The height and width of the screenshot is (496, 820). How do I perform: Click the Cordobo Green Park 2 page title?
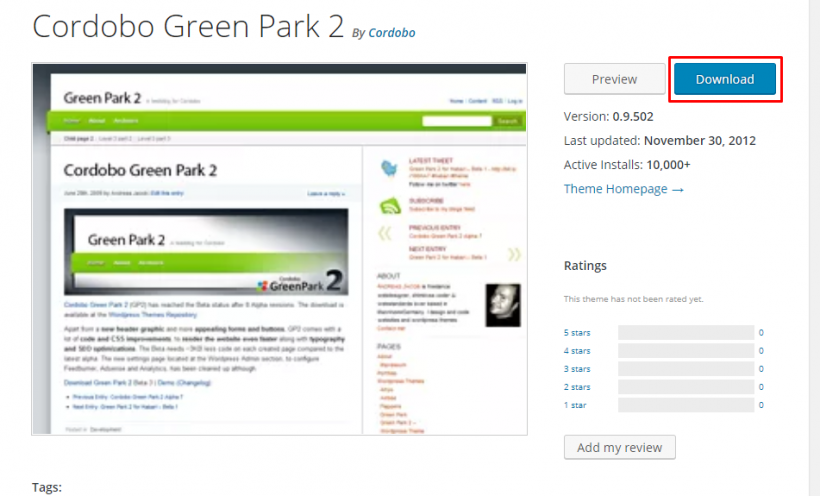point(188,26)
